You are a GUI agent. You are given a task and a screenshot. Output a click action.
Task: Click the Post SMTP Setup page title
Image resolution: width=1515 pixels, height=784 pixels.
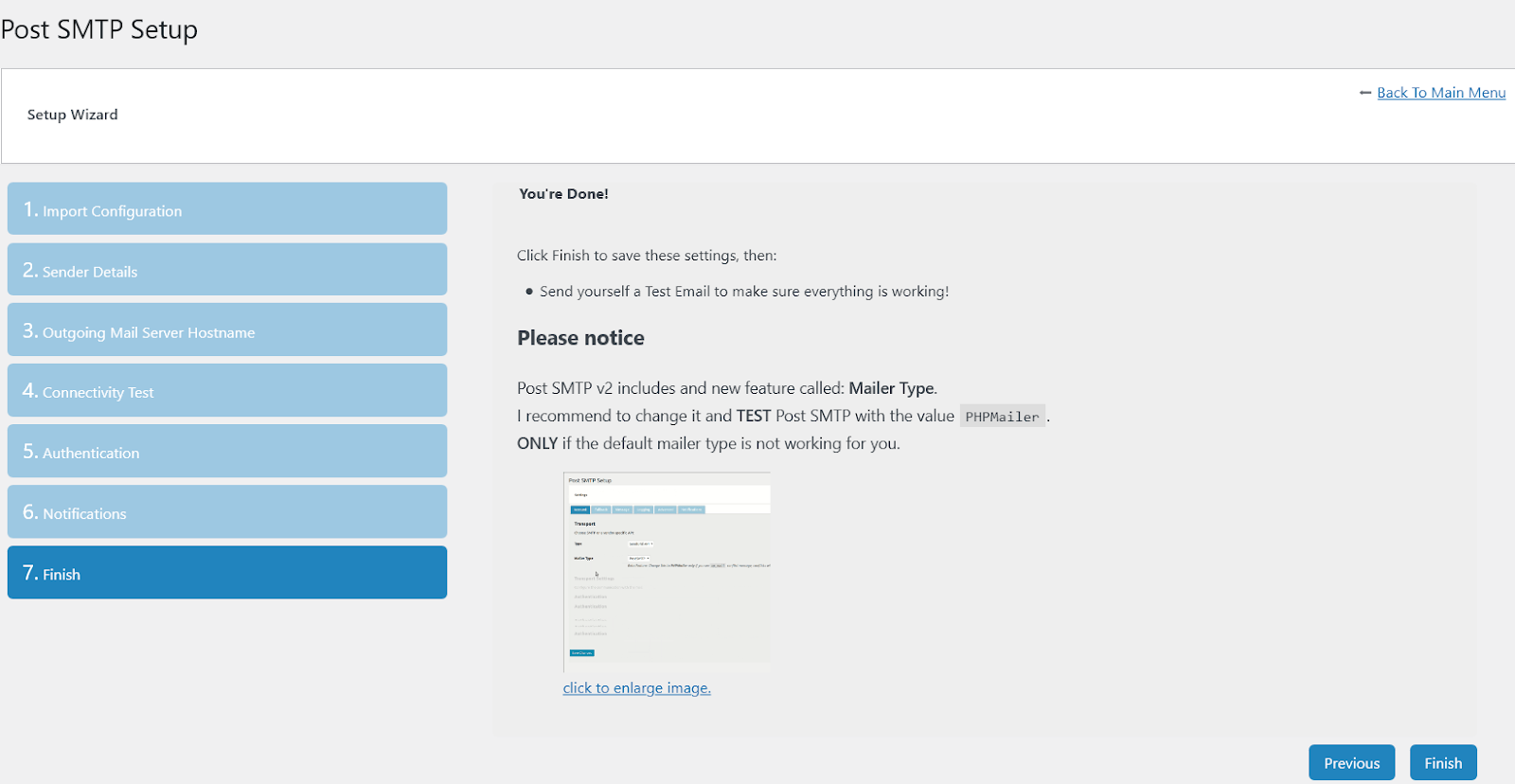(x=99, y=29)
